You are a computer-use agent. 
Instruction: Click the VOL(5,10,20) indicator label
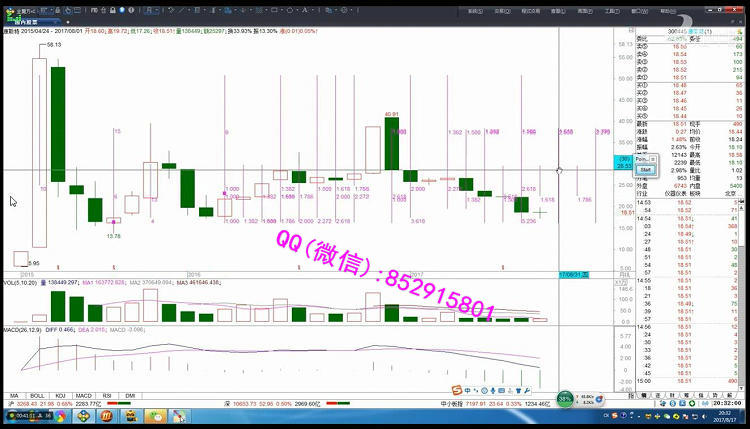tap(22, 283)
